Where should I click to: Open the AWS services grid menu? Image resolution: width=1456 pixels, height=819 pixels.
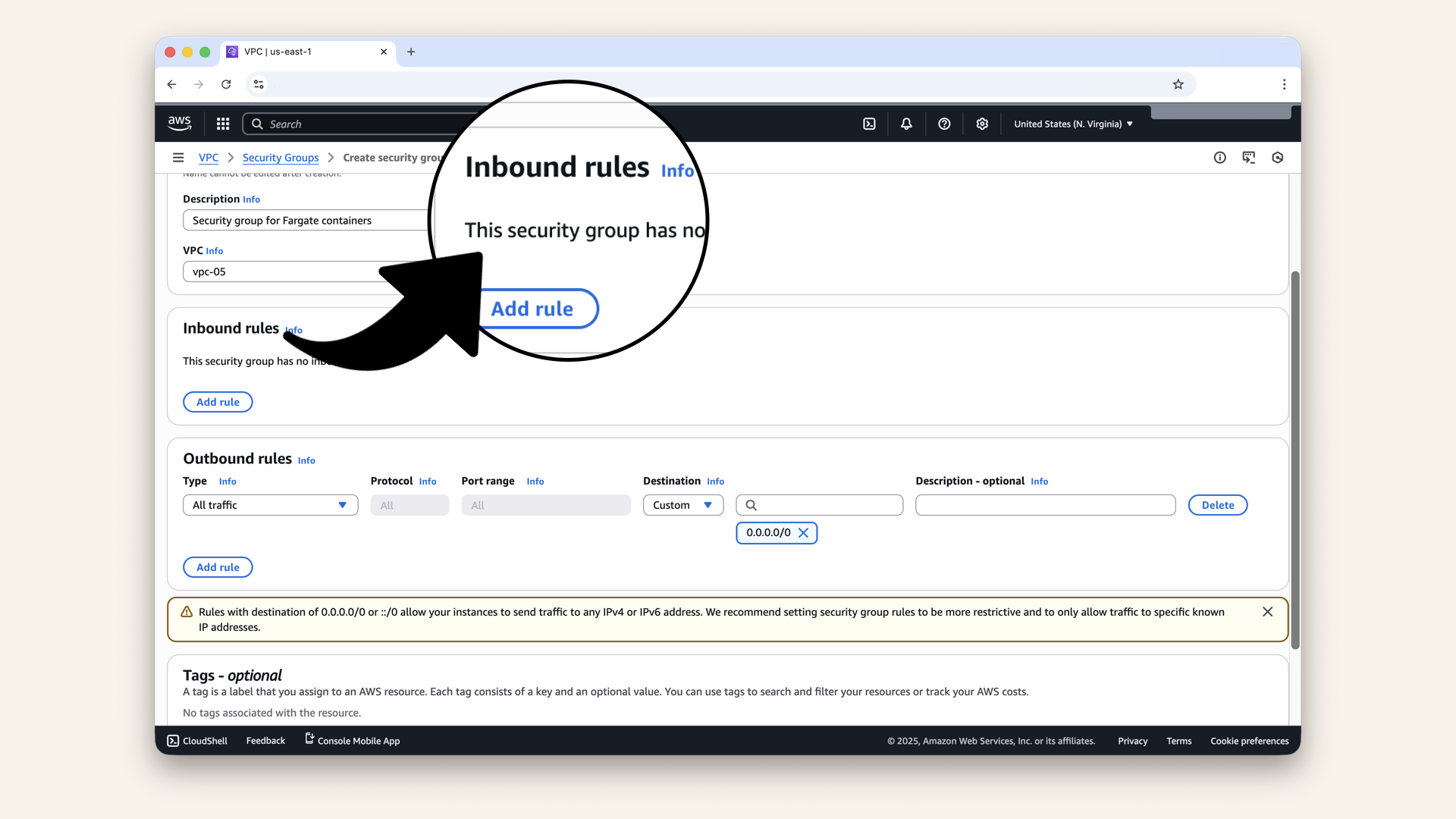(222, 124)
